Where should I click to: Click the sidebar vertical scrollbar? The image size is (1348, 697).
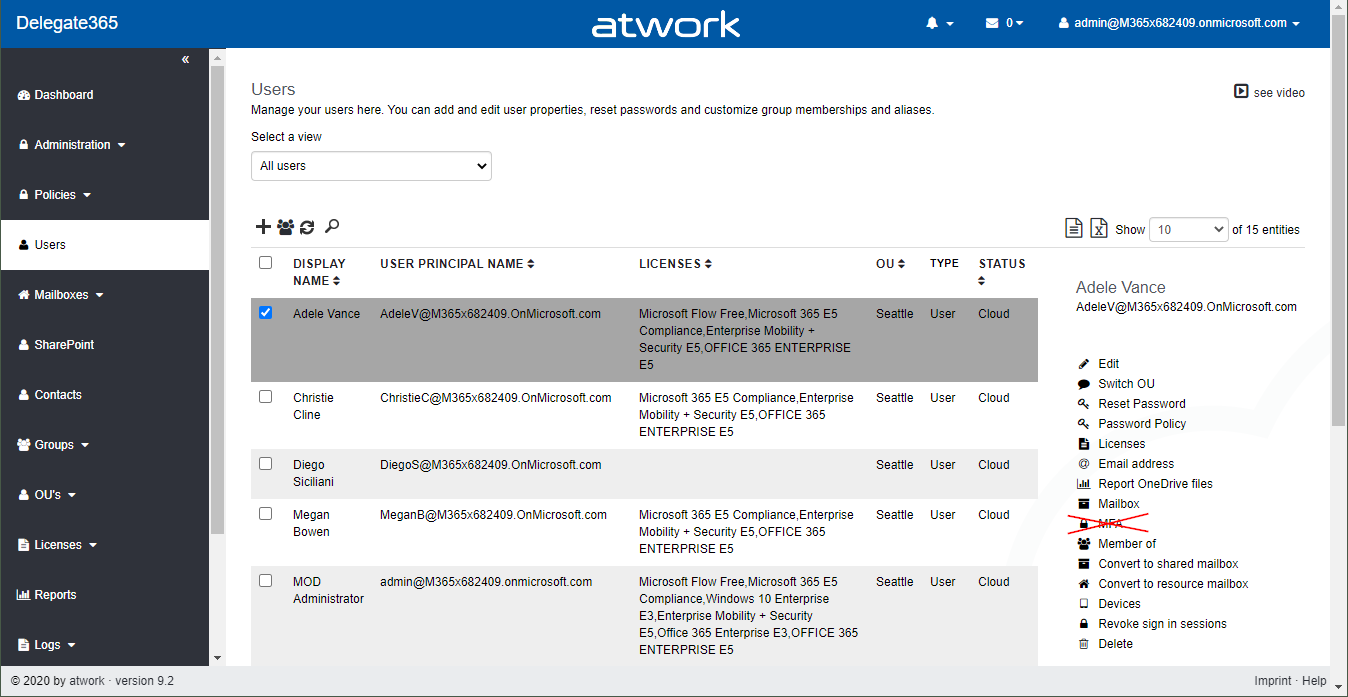217,300
